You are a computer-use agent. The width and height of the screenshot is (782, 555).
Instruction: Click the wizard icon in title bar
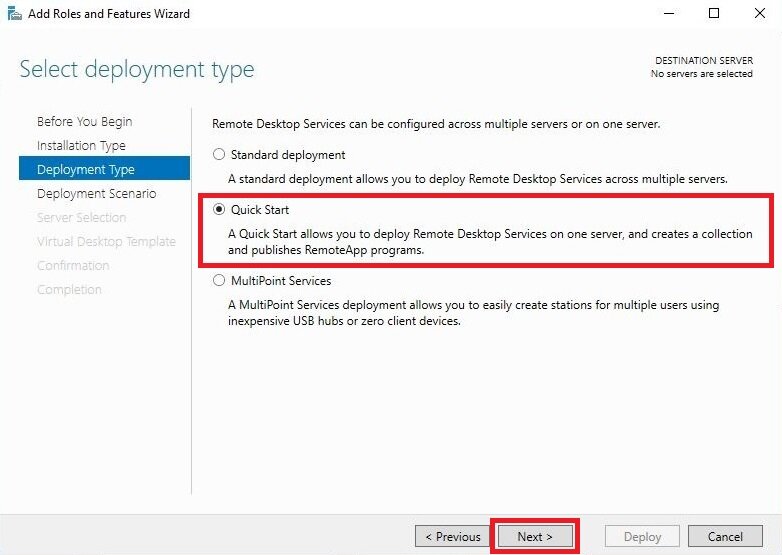click(14, 13)
